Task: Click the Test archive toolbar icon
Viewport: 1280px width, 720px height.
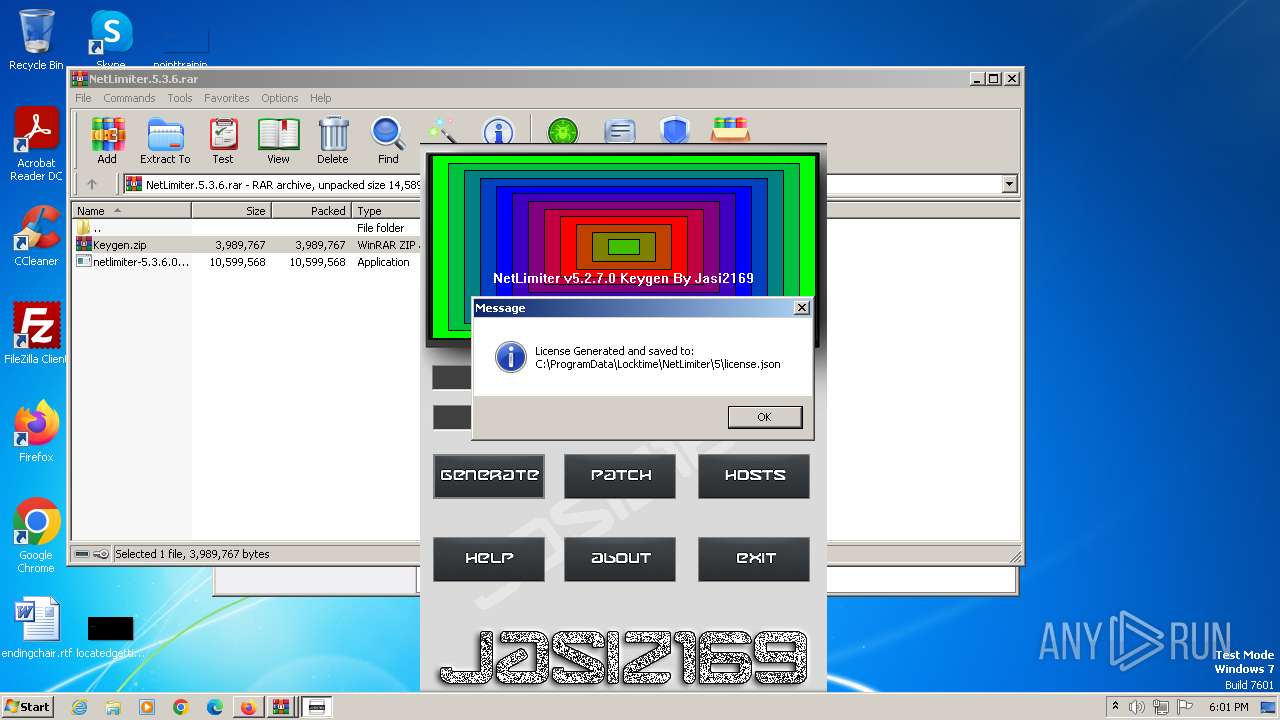Action: tap(223, 140)
